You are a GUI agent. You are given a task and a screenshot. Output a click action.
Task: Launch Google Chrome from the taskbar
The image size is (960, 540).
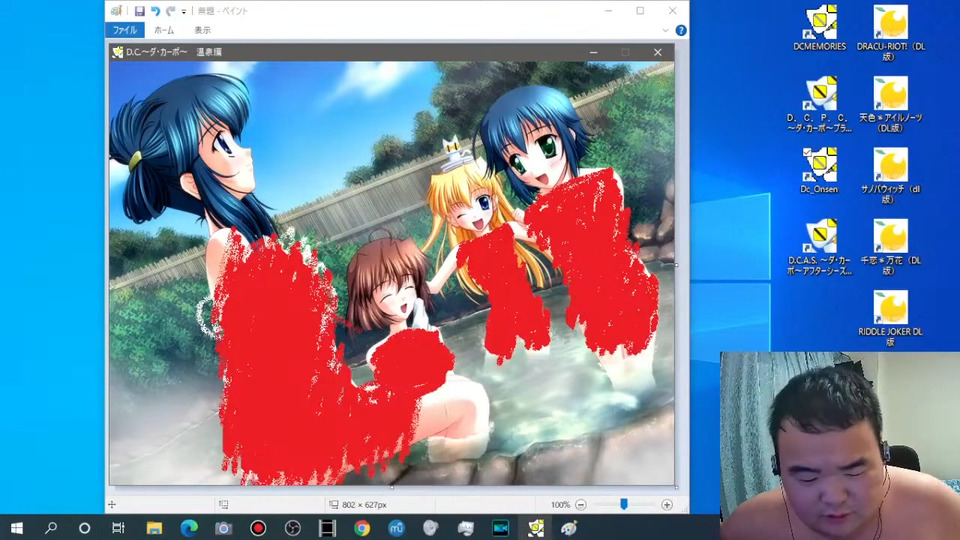pyautogui.click(x=362, y=528)
